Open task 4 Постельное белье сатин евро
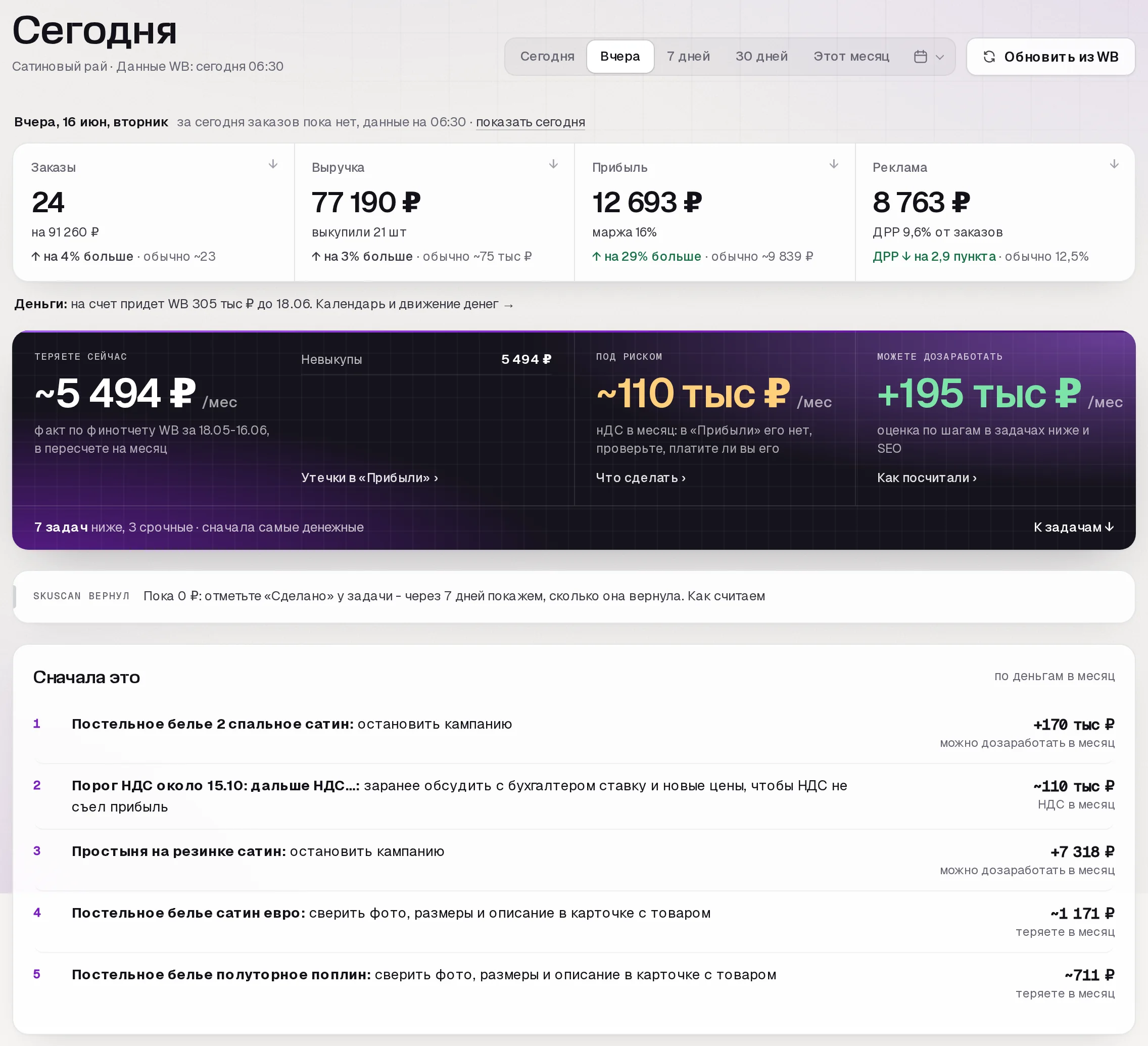This screenshot has height=1046, width=1148. (574, 922)
